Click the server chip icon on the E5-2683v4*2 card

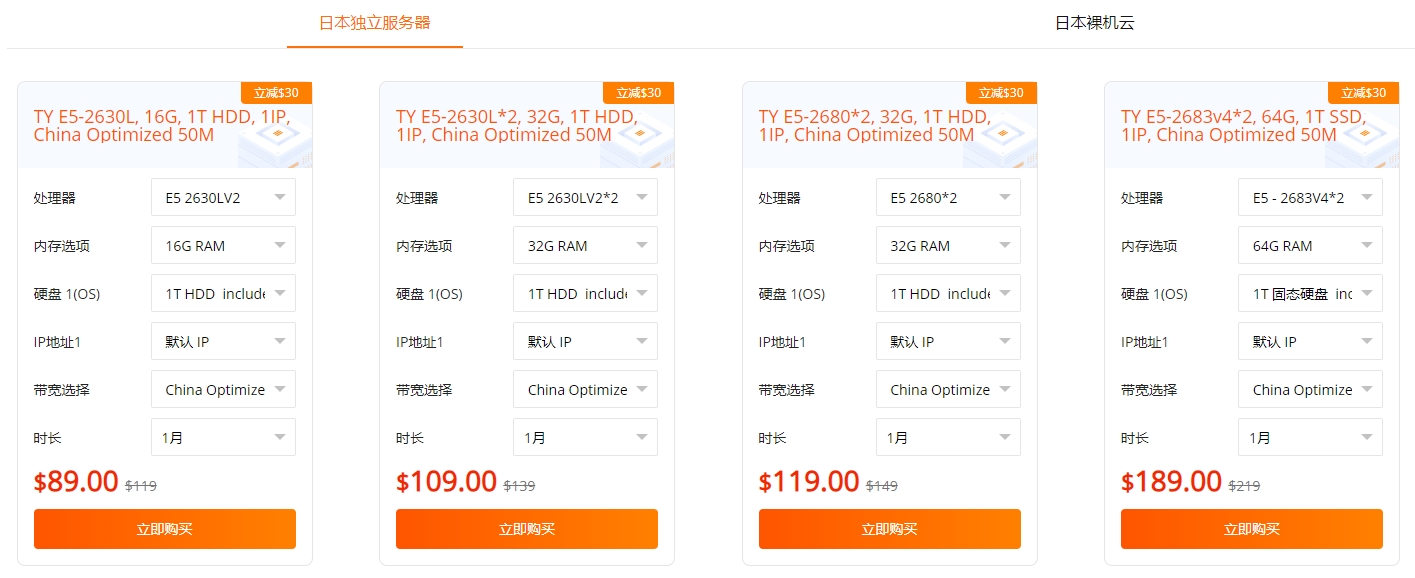click(1364, 136)
